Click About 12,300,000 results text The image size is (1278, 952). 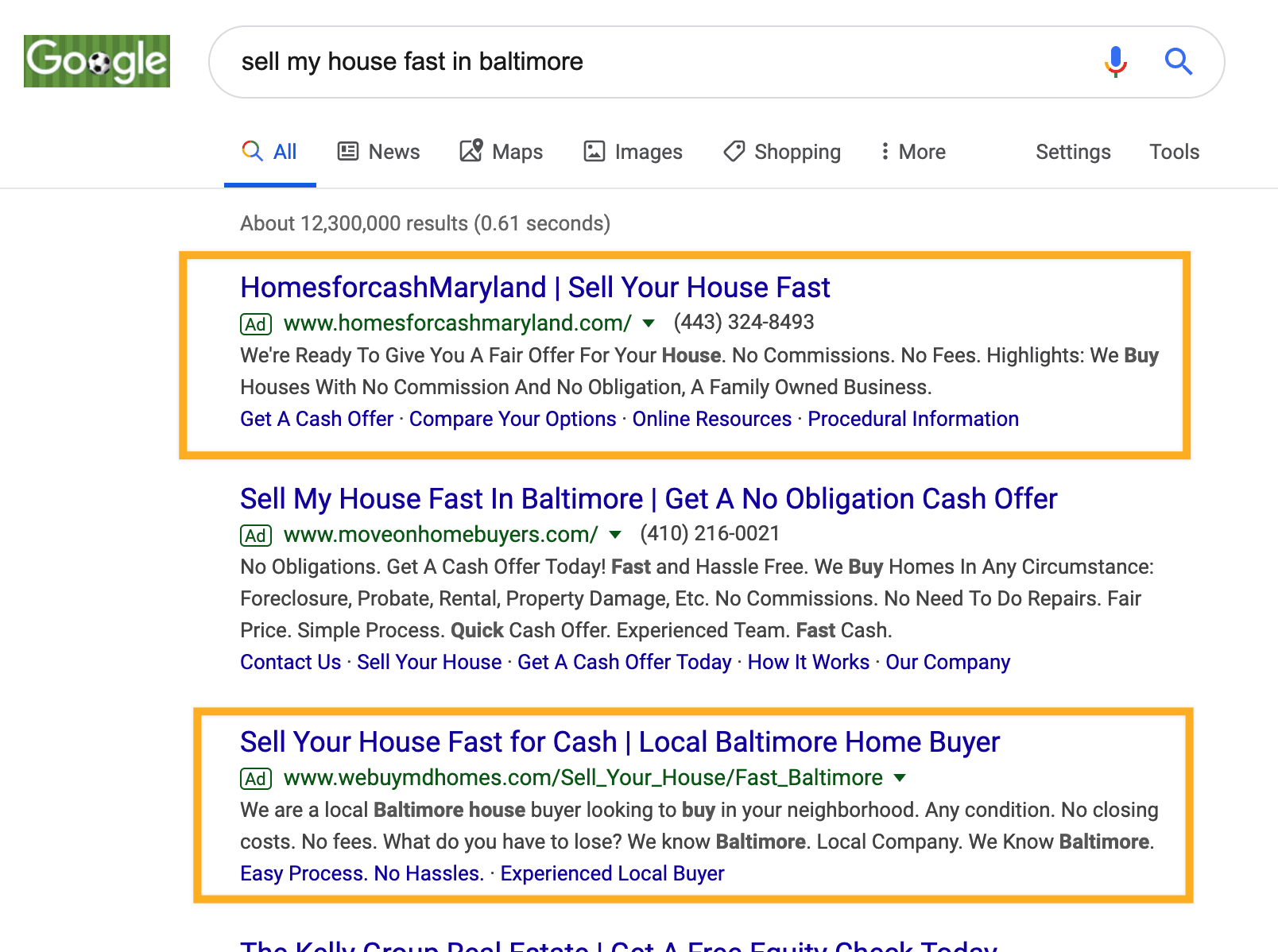tap(425, 223)
